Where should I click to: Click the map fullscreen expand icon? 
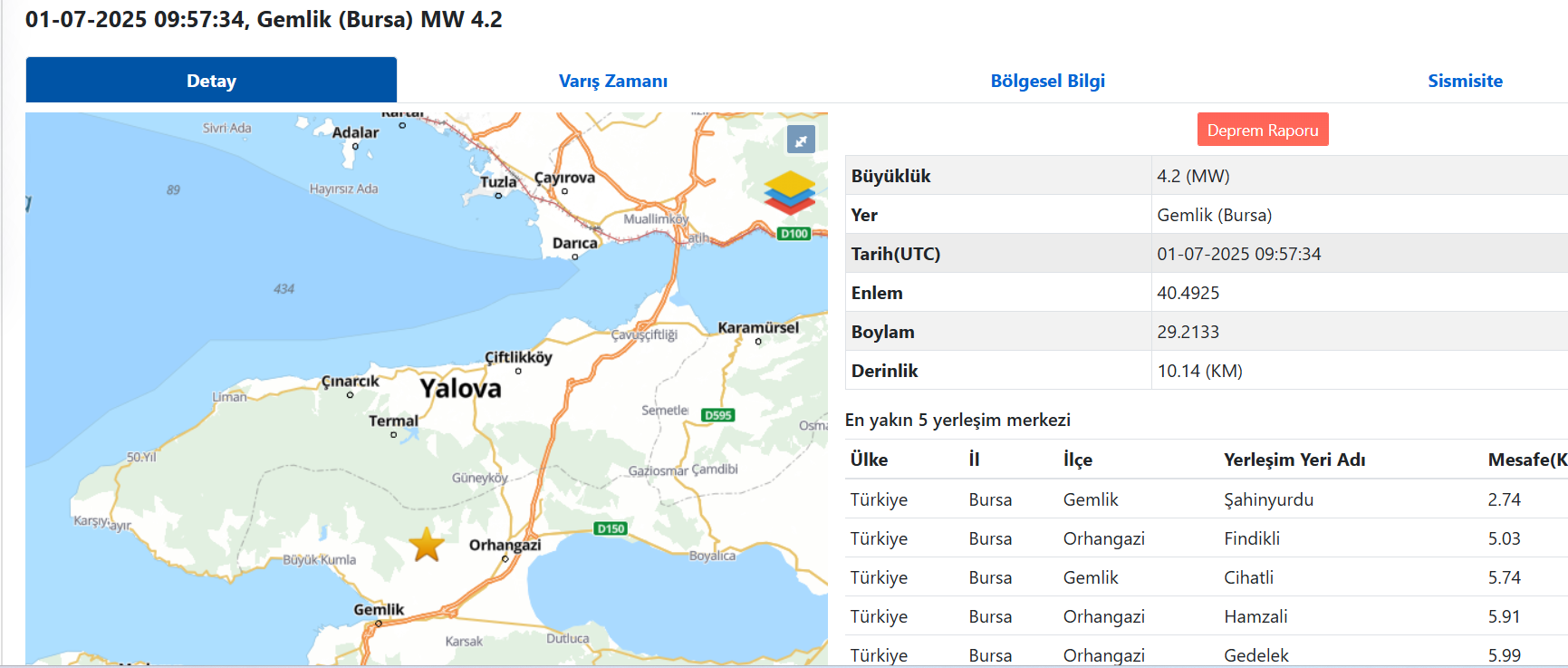tap(801, 140)
